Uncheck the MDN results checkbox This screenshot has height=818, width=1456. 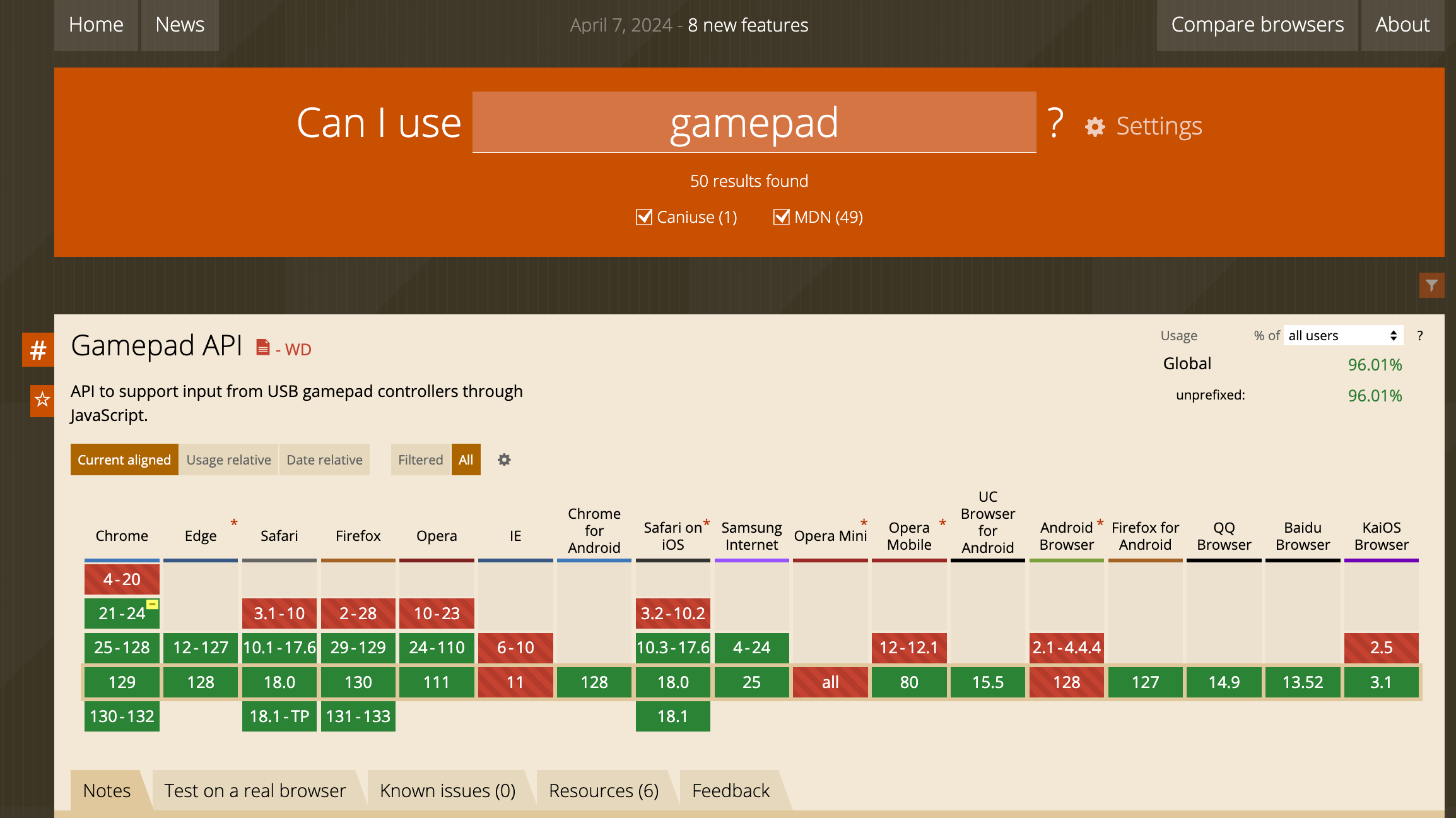781,217
